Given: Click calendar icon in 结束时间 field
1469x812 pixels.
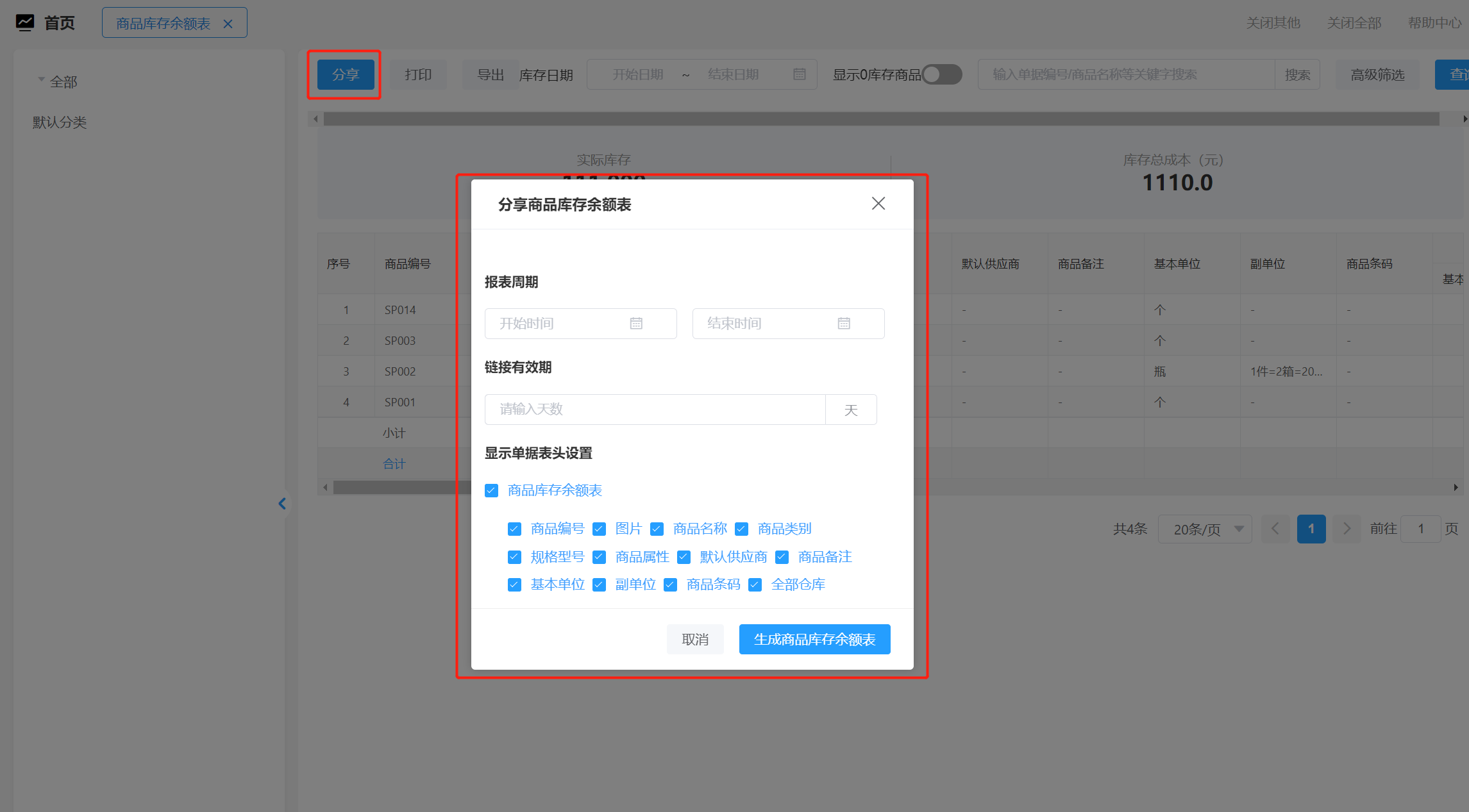Looking at the screenshot, I should (x=843, y=324).
